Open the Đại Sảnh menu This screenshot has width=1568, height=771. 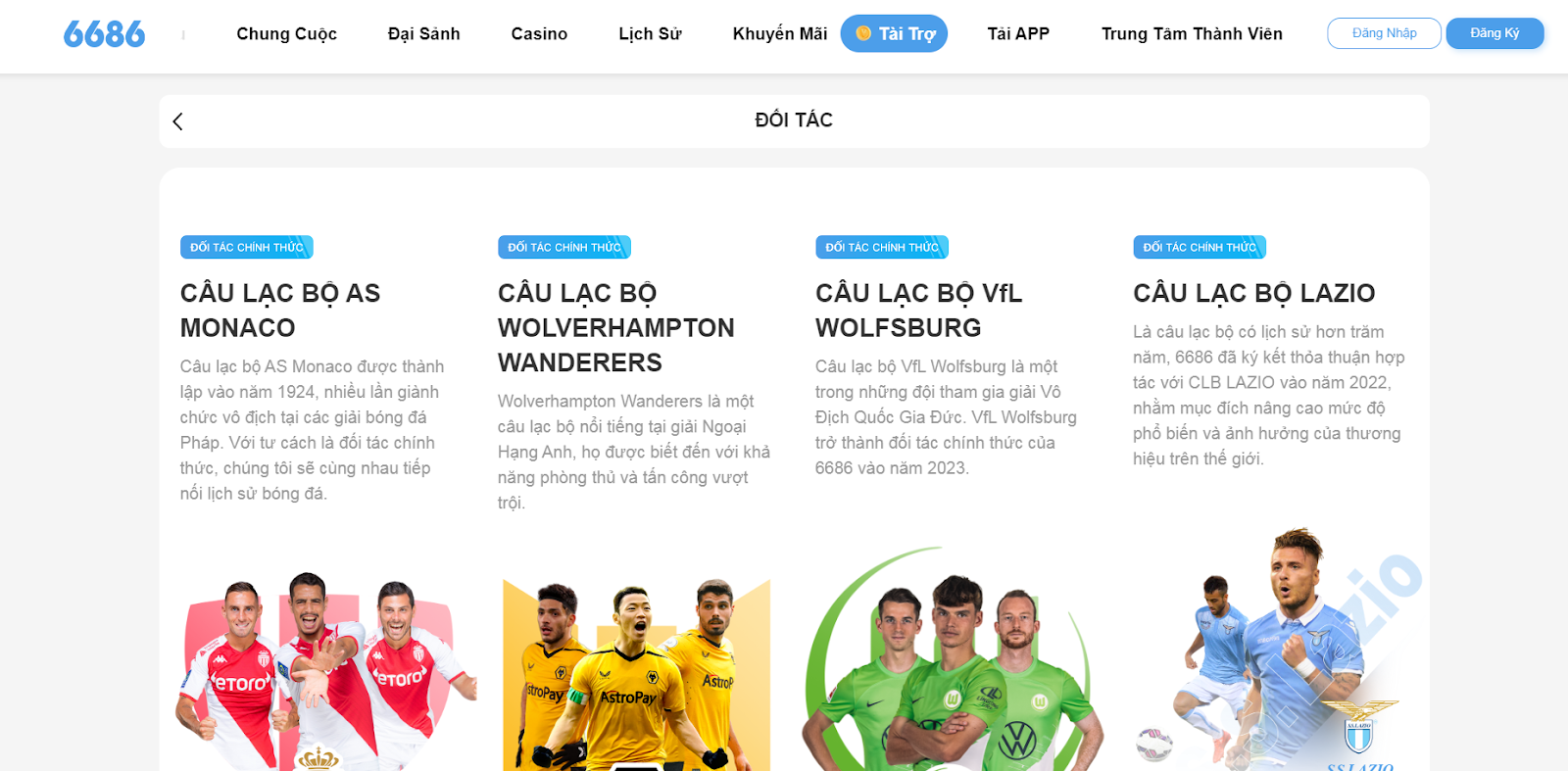tap(423, 34)
